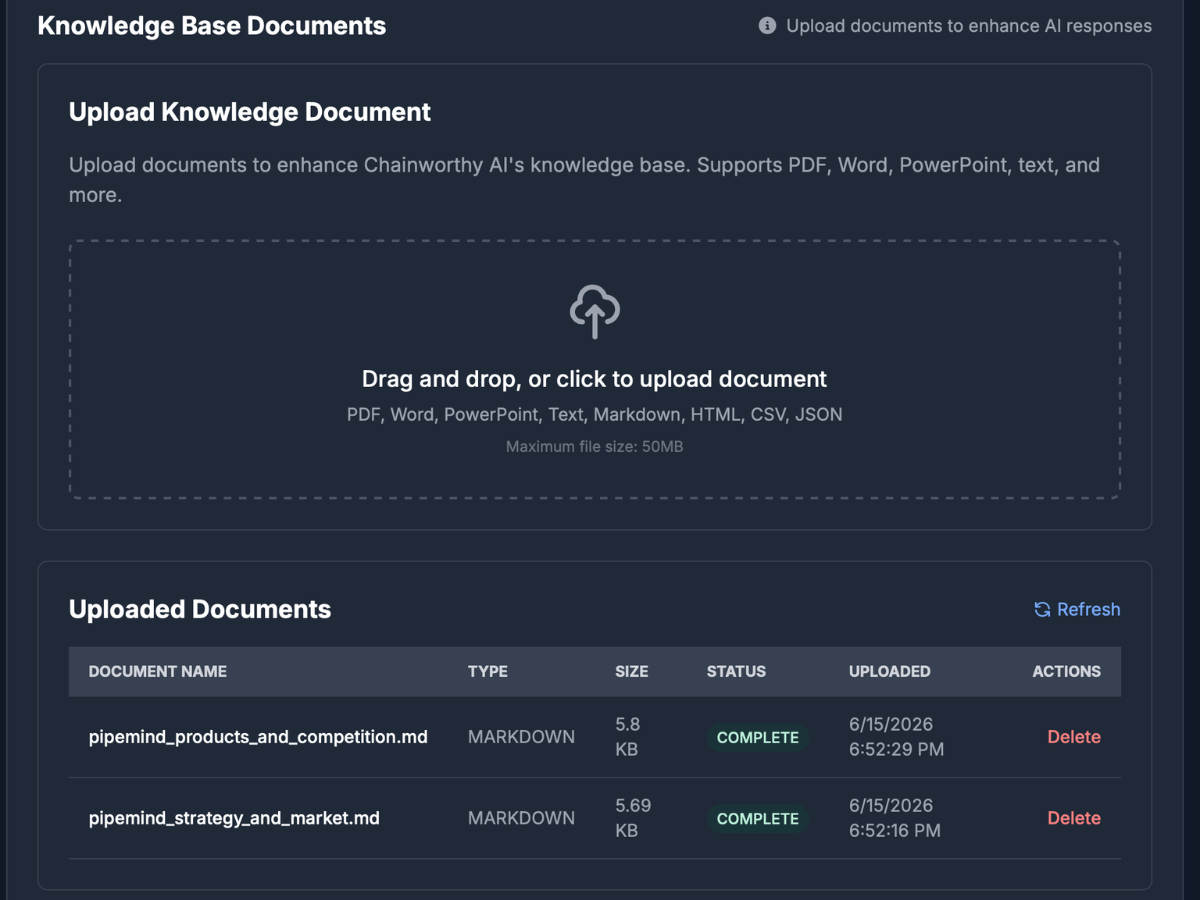The width and height of the screenshot is (1200, 900).
Task: Click the Uploaded column header
Action: 890,672
